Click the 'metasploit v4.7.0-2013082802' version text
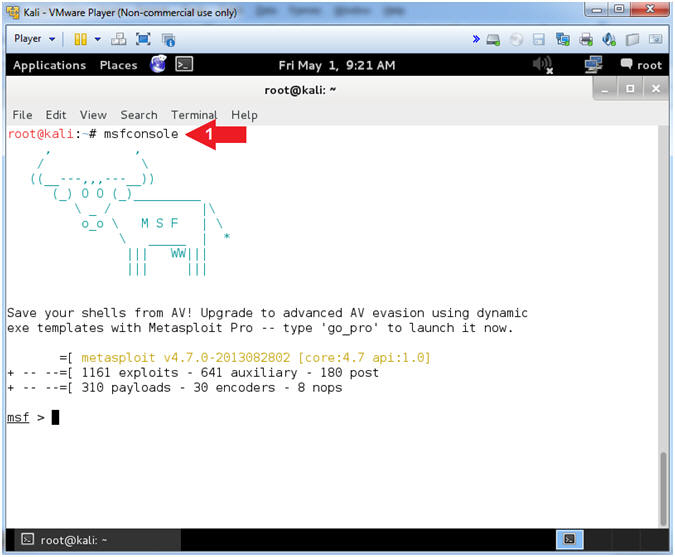The image size is (675, 557). coord(186,358)
